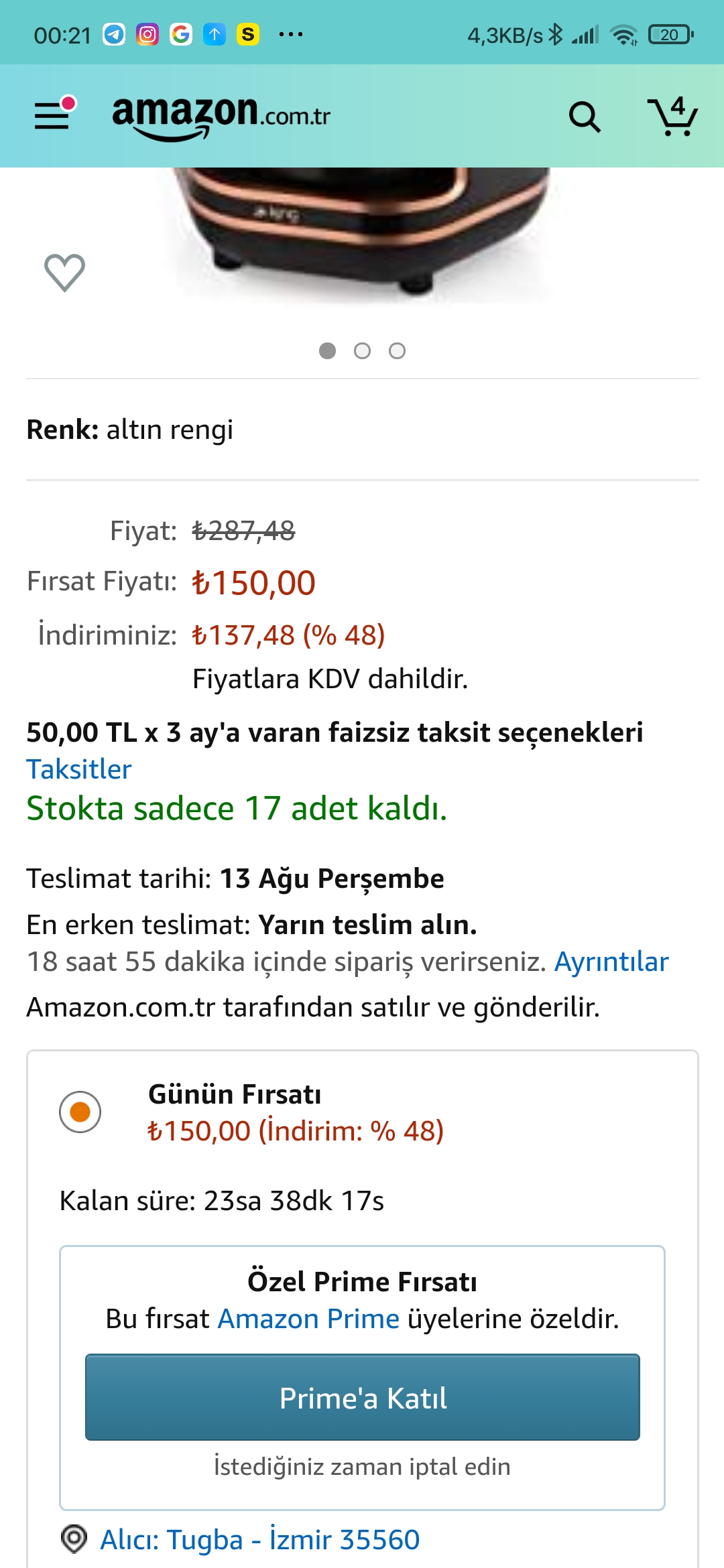724x1568 pixels.
Task: Open the Taksitler installment link
Action: pos(79,769)
